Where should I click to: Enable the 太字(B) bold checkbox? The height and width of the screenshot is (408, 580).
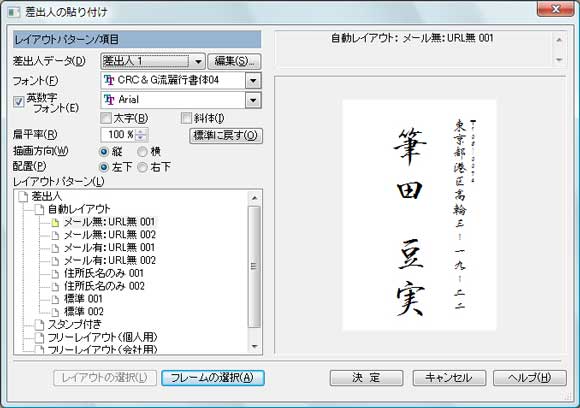(106, 118)
